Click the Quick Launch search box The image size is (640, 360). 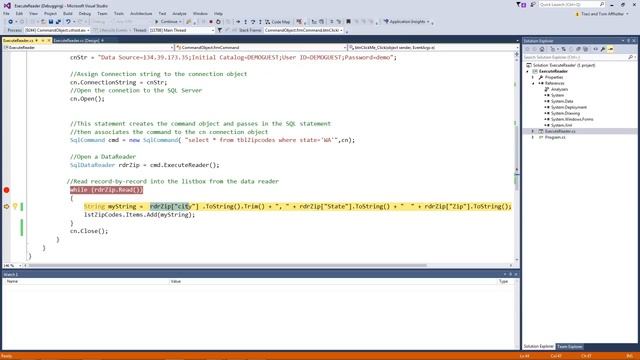point(571,4)
